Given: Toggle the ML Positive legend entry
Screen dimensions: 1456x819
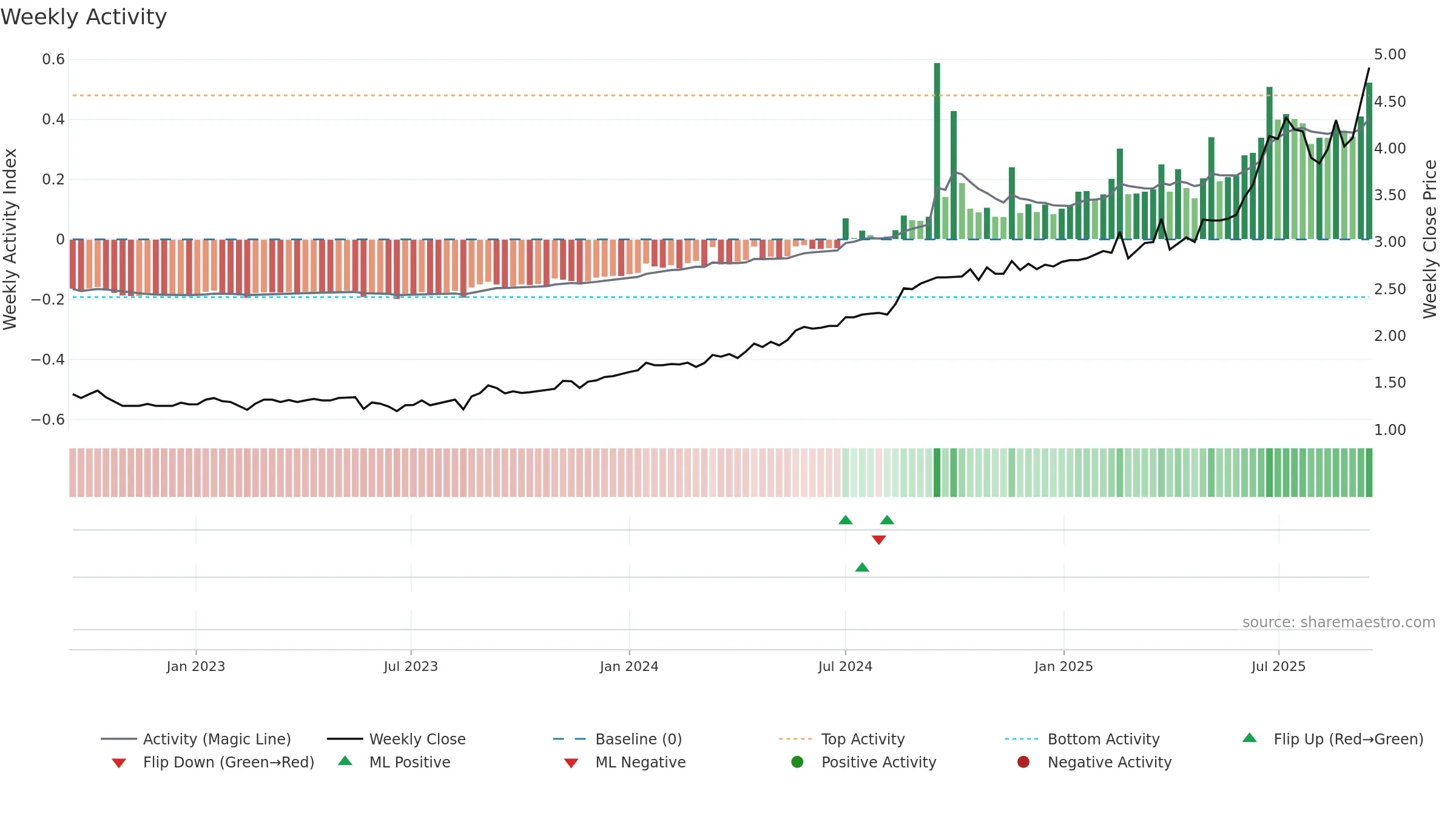Looking at the screenshot, I should [394, 762].
